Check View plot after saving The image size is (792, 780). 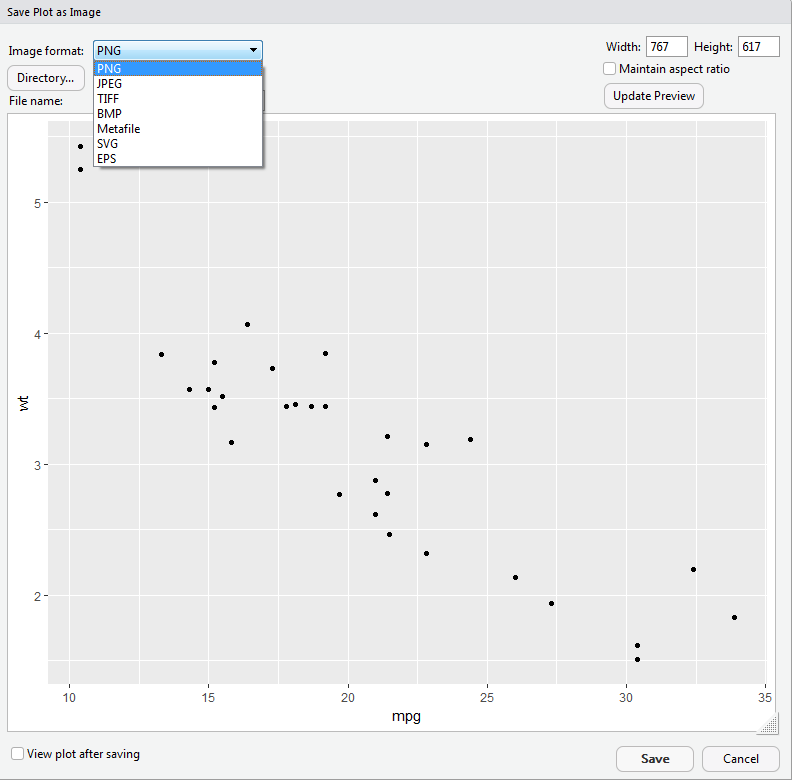17,754
